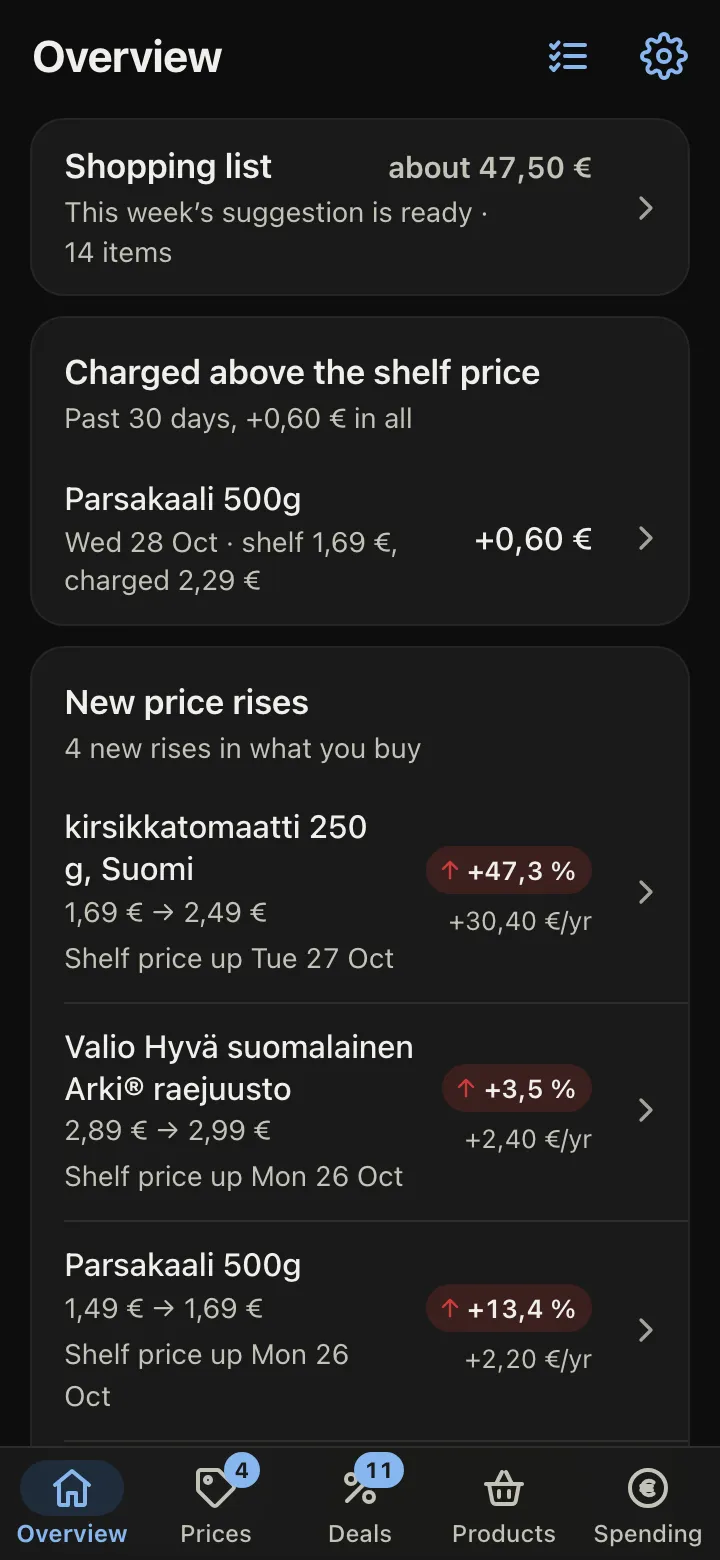Tap the badge showing 11 on Deals
This screenshot has height=1560, width=720.
click(x=379, y=1470)
